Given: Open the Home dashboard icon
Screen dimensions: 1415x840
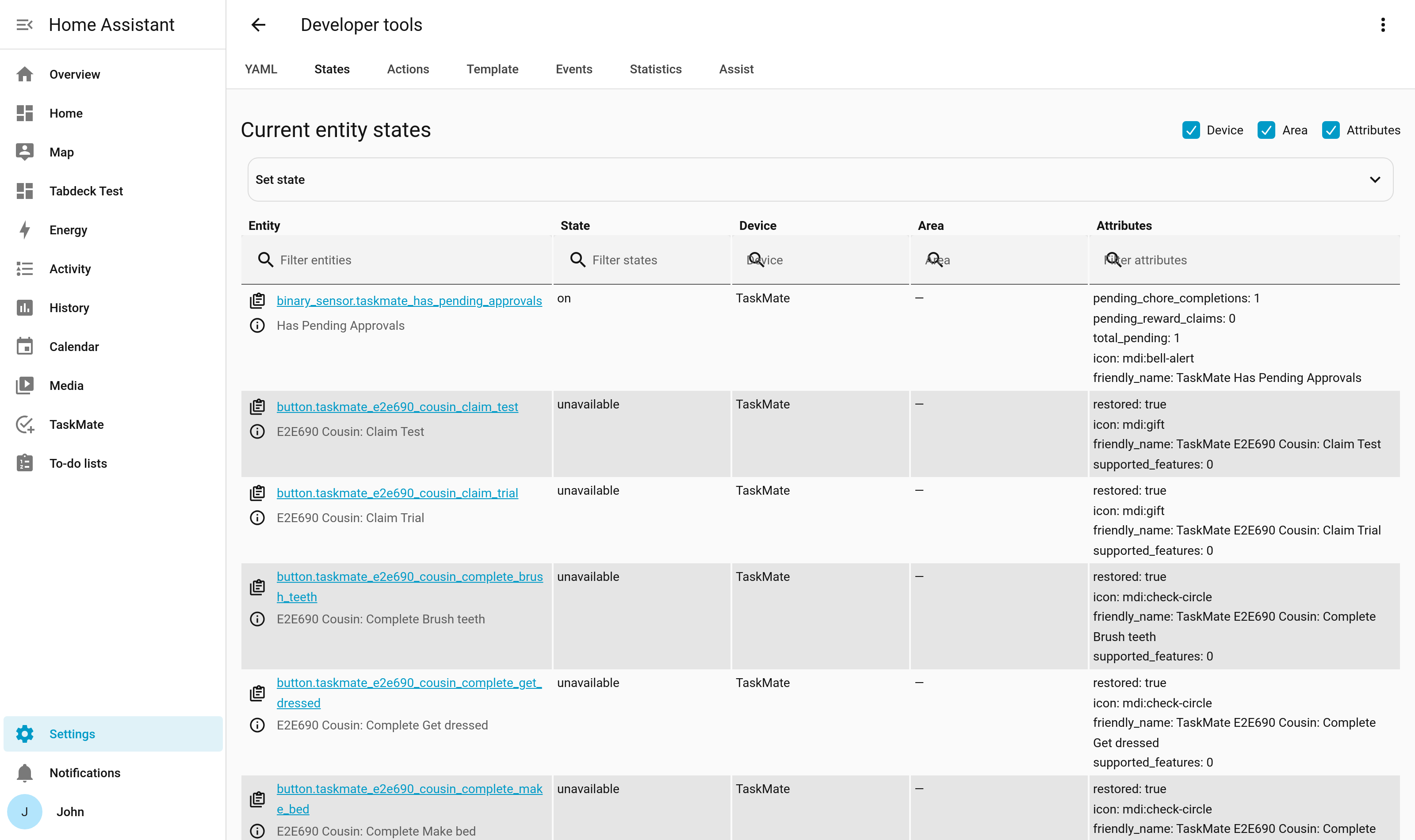Looking at the screenshot, I should (x=24, y=113).
